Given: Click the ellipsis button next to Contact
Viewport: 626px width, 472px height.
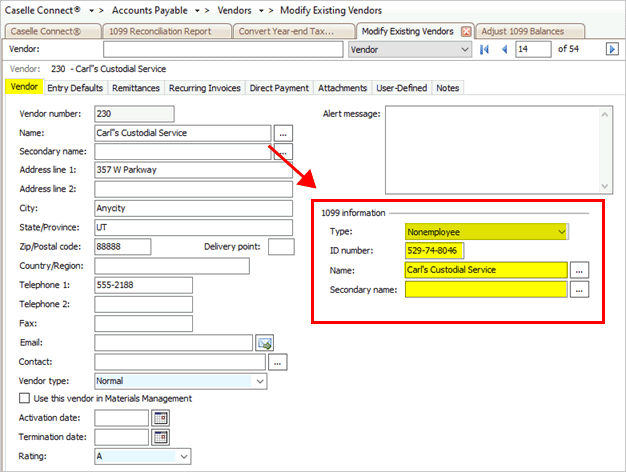Looking at the screenshot, I should [x=277, y=363].
